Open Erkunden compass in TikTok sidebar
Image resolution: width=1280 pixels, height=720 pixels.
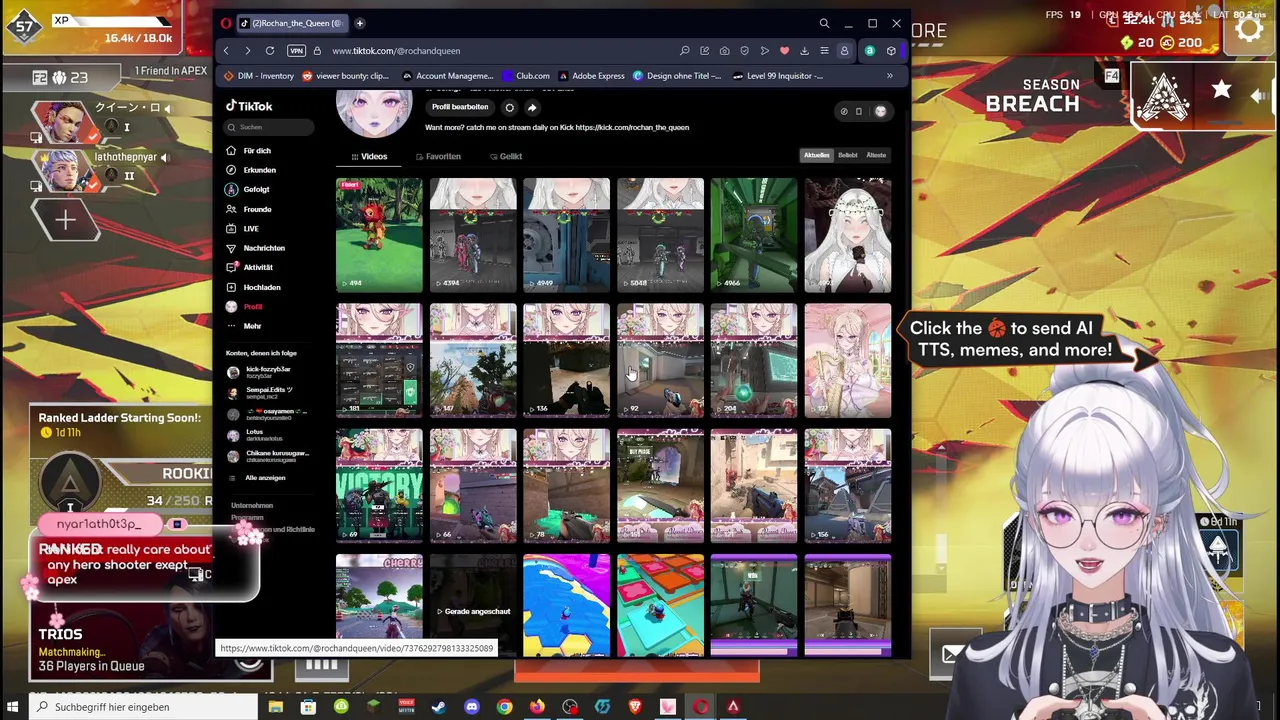coord(232,170)
